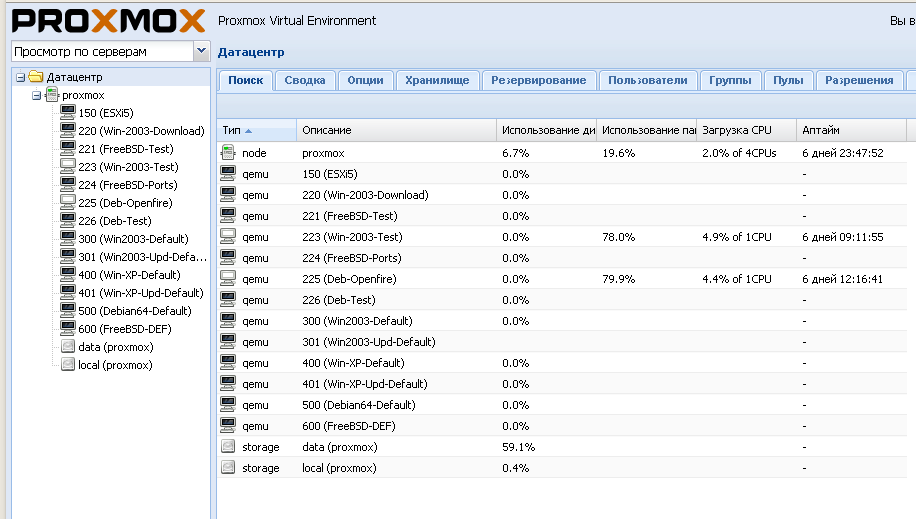The width and height of the screenshot is (916, 519).
Task: Click qemu icon in 150 (ESXi5) table row
Action: [x=228, y=174]
